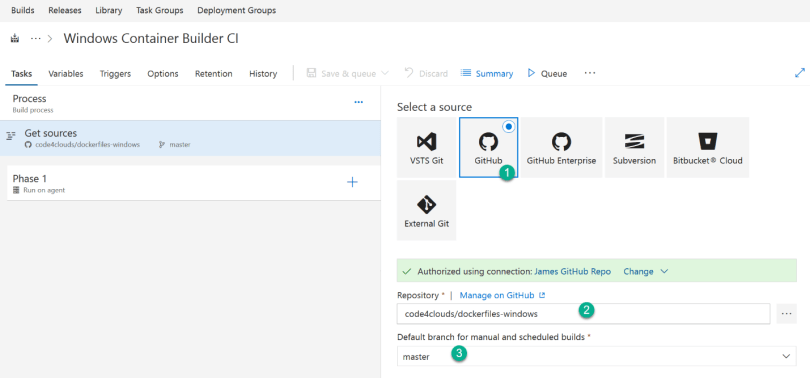Select the Subversion source tile
This screenshot has width=810, height=378.
tap(634, 148)
